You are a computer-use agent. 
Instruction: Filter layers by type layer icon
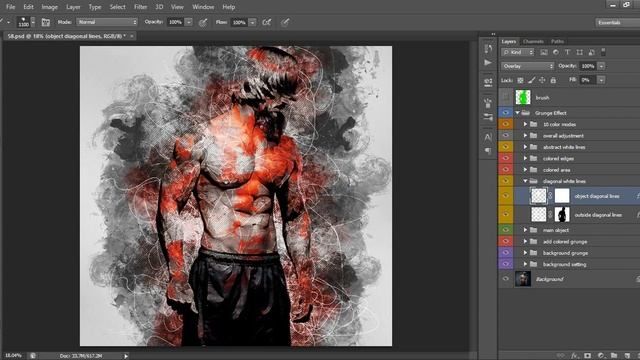pyautogui.click(x=567, y=52)
